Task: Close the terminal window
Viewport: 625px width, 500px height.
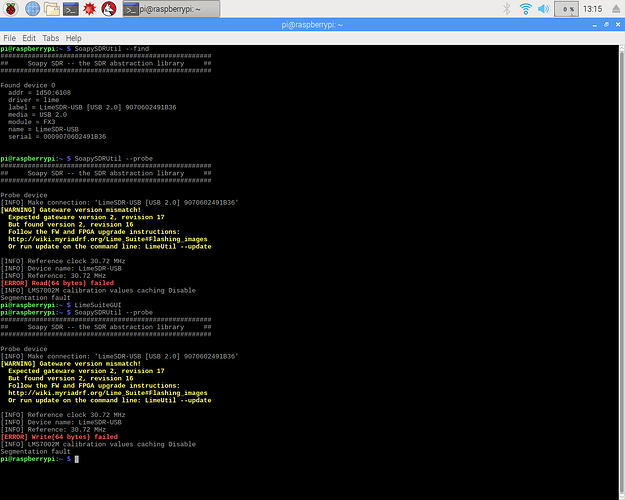Action: coord(618,25)
